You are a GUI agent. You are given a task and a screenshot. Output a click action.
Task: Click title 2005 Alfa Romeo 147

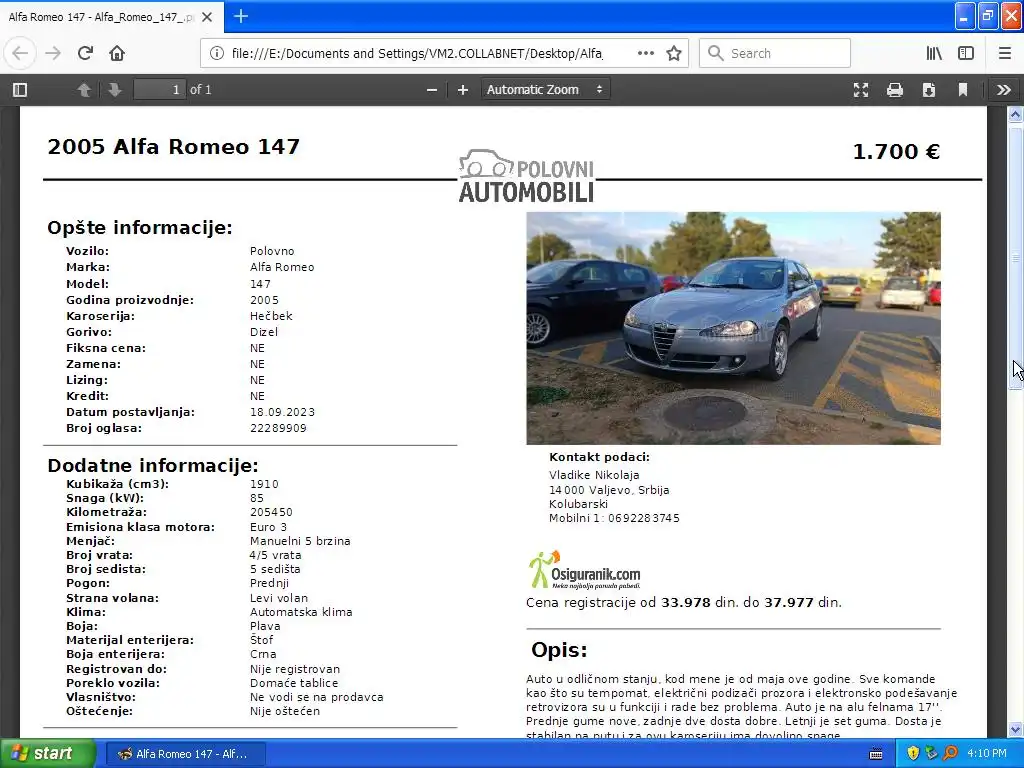(x=174, y=146)
